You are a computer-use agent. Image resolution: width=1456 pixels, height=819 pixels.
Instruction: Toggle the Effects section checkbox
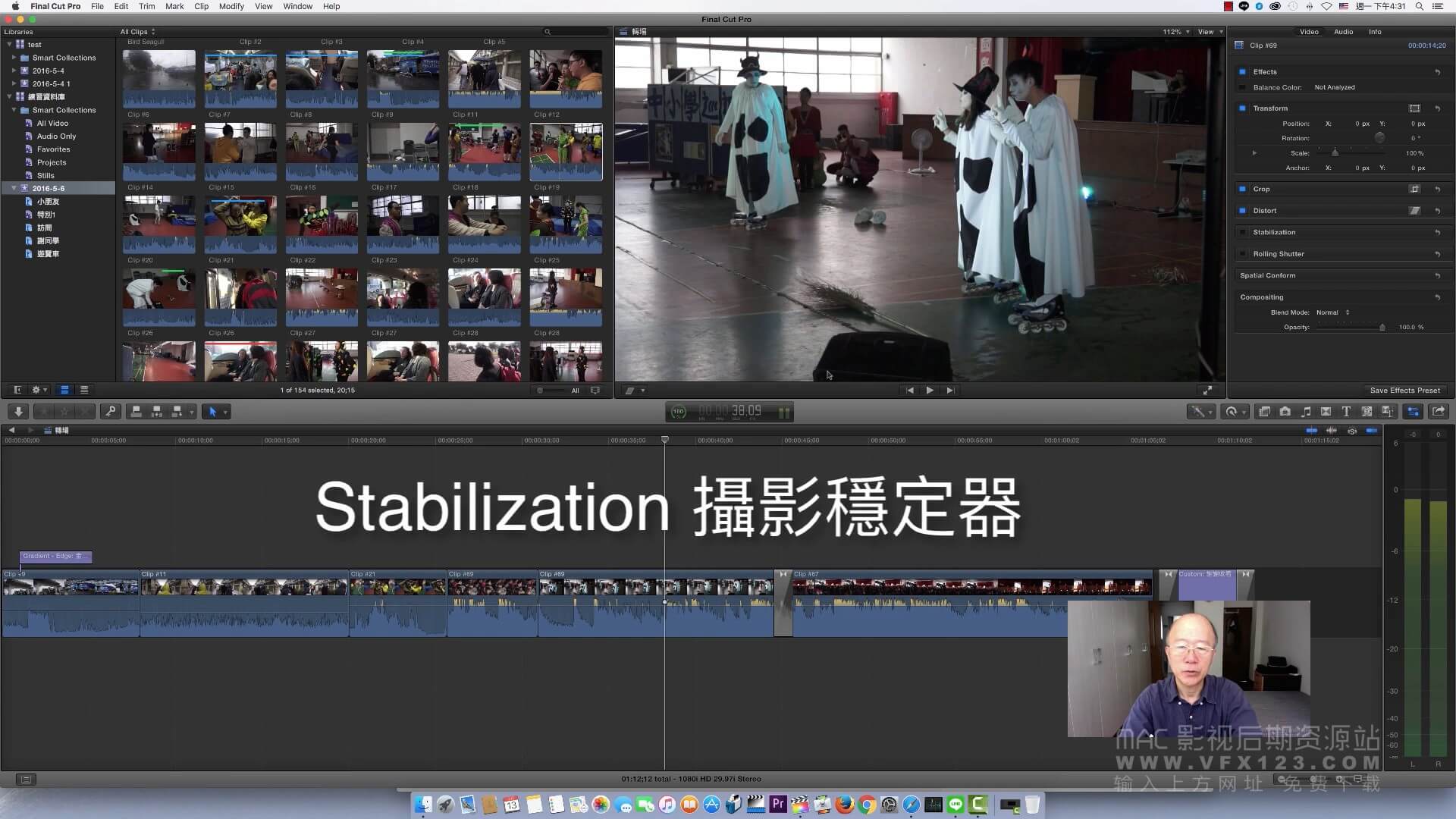1242,72
